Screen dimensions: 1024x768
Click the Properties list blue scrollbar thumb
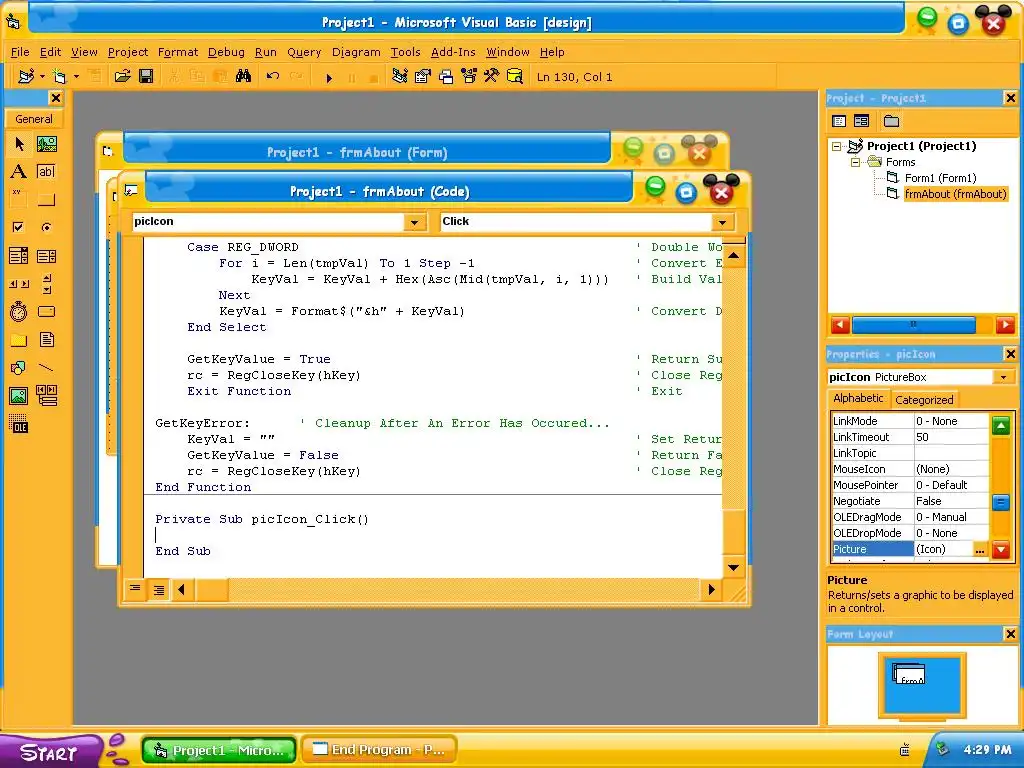click(x=1001, y=502)
